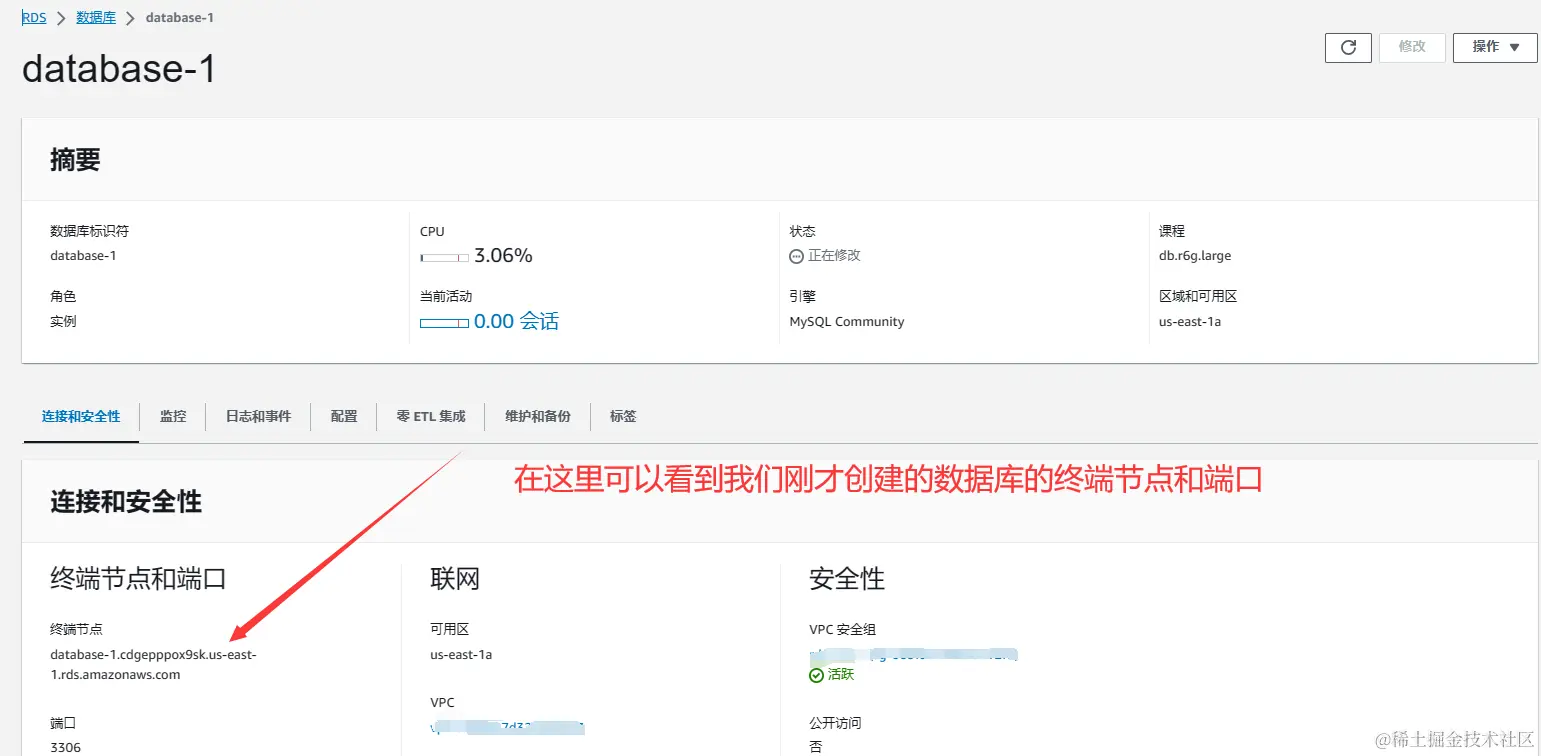The width and height of the screenshot is (1541, 756).
Task: Click the db.r6g.large class value
Action: coord(1195,256)
